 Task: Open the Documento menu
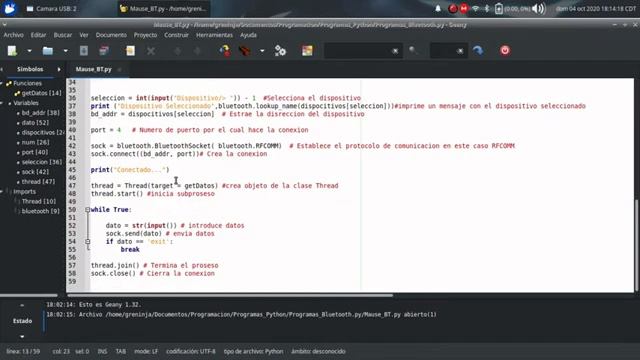coord(111,35)
